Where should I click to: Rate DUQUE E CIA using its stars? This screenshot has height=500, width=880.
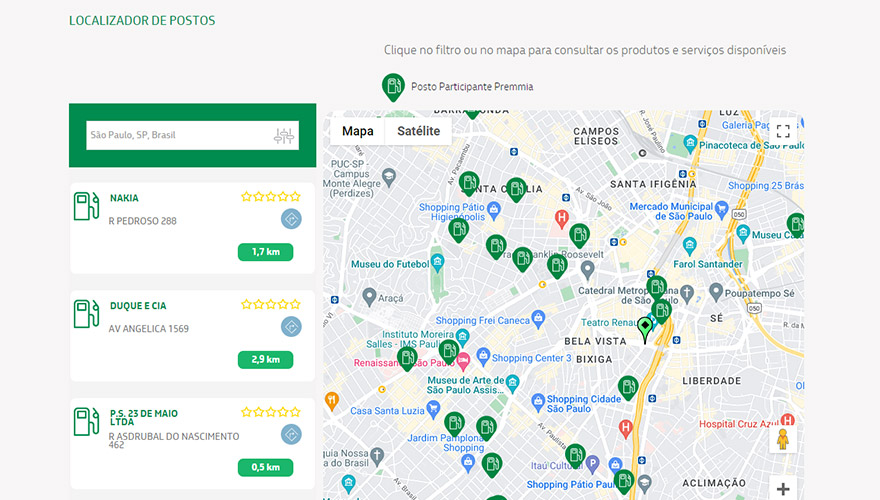coord(271,304)
